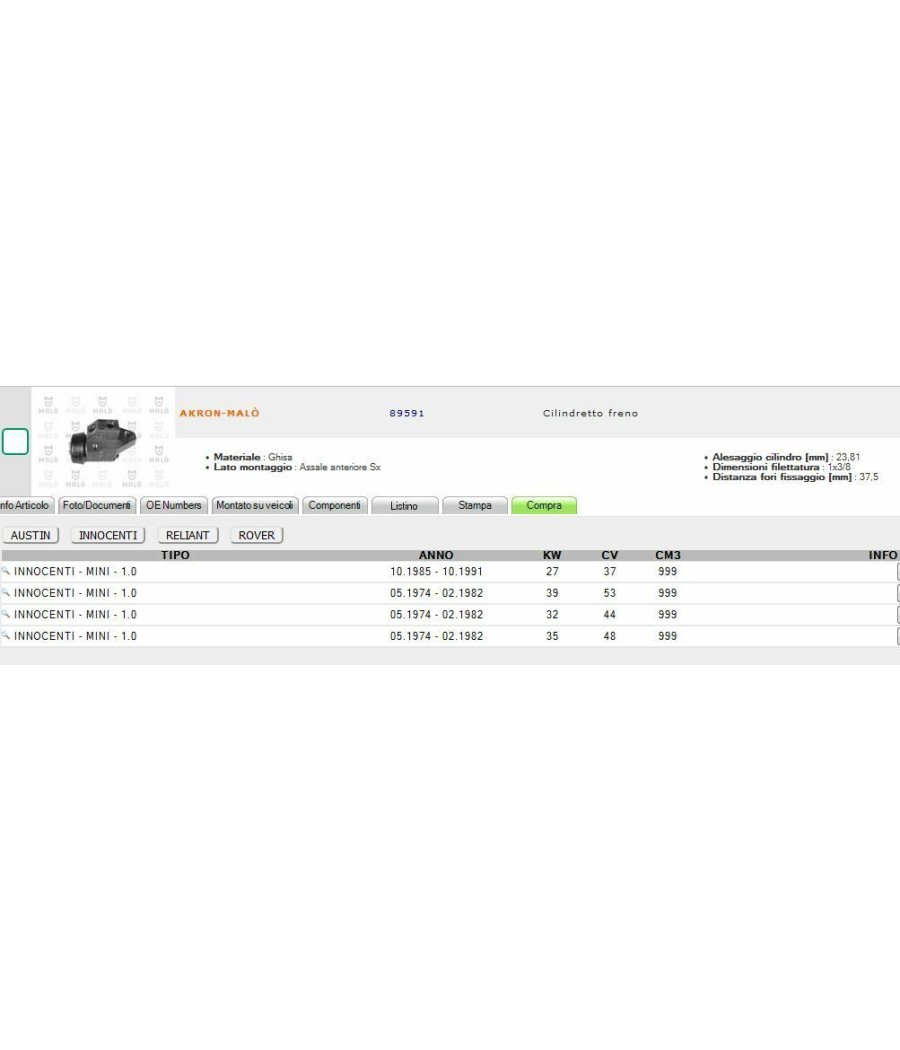
Task: Open the brake cylinder product thumbnail
Action: tap(103, 441)
